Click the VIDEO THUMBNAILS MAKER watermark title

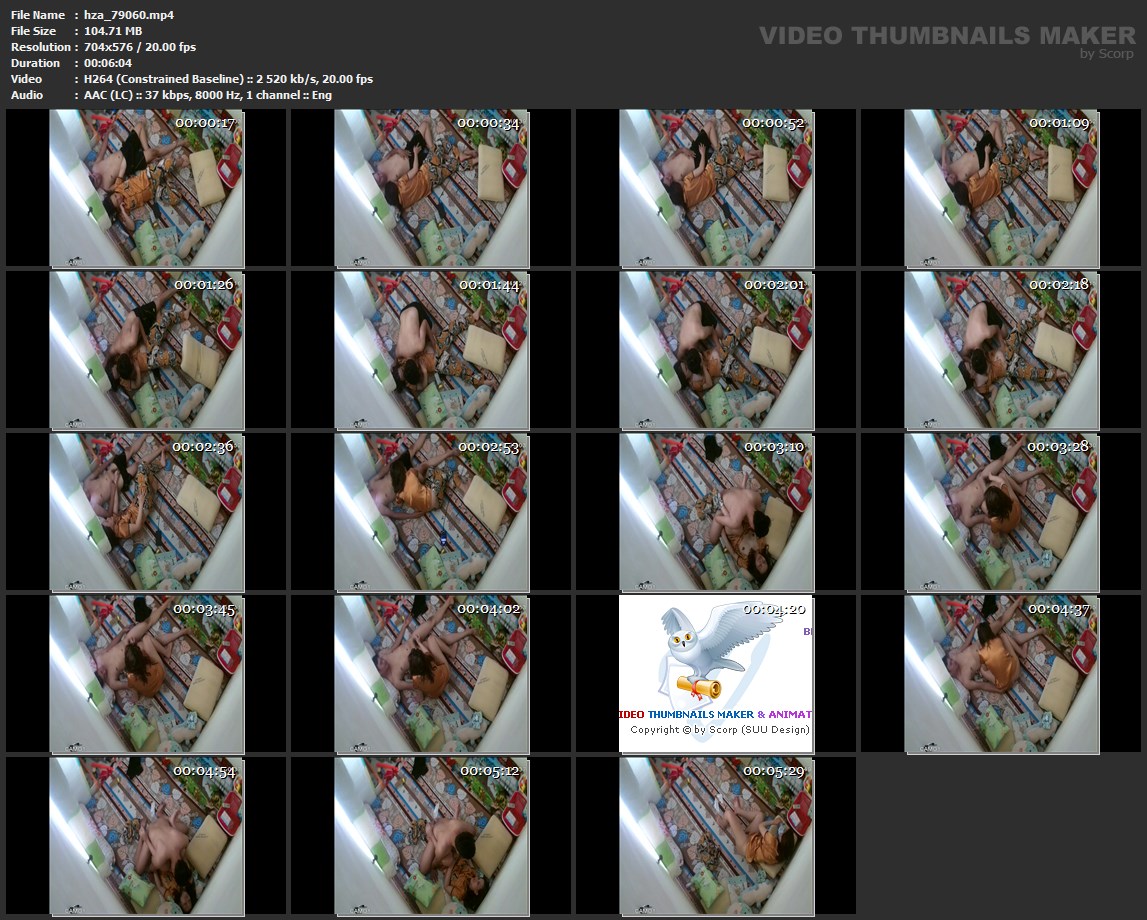946,36
